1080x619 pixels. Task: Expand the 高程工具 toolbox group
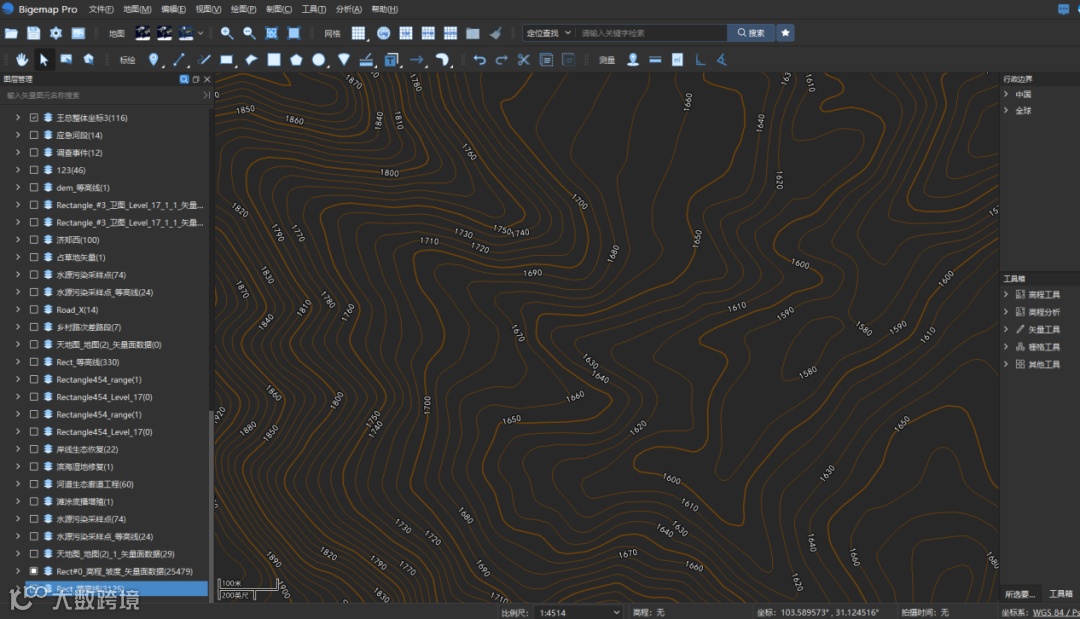click(x=1006, y=294)
